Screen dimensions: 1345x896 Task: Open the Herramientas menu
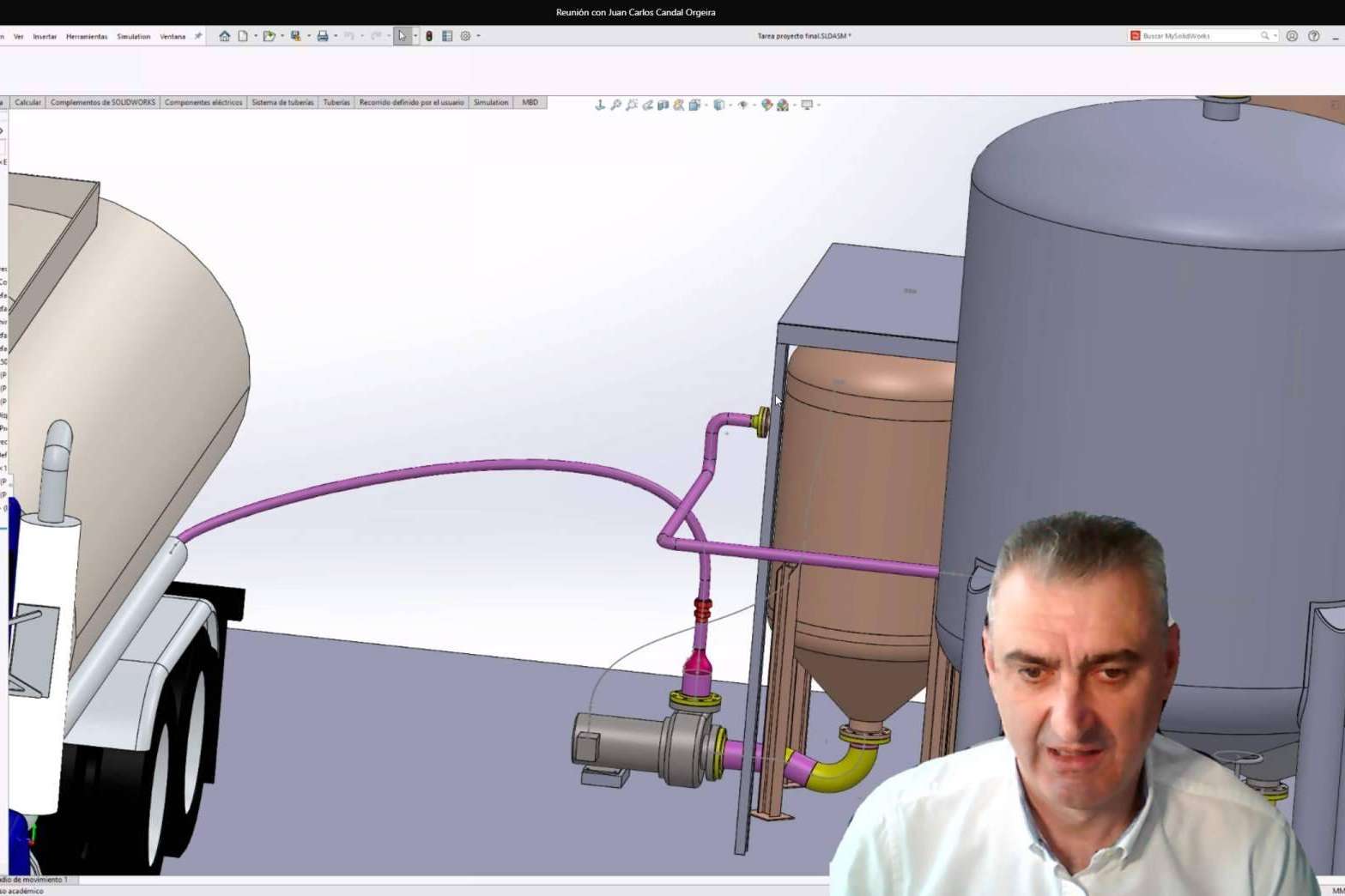[x=87, y=37]
